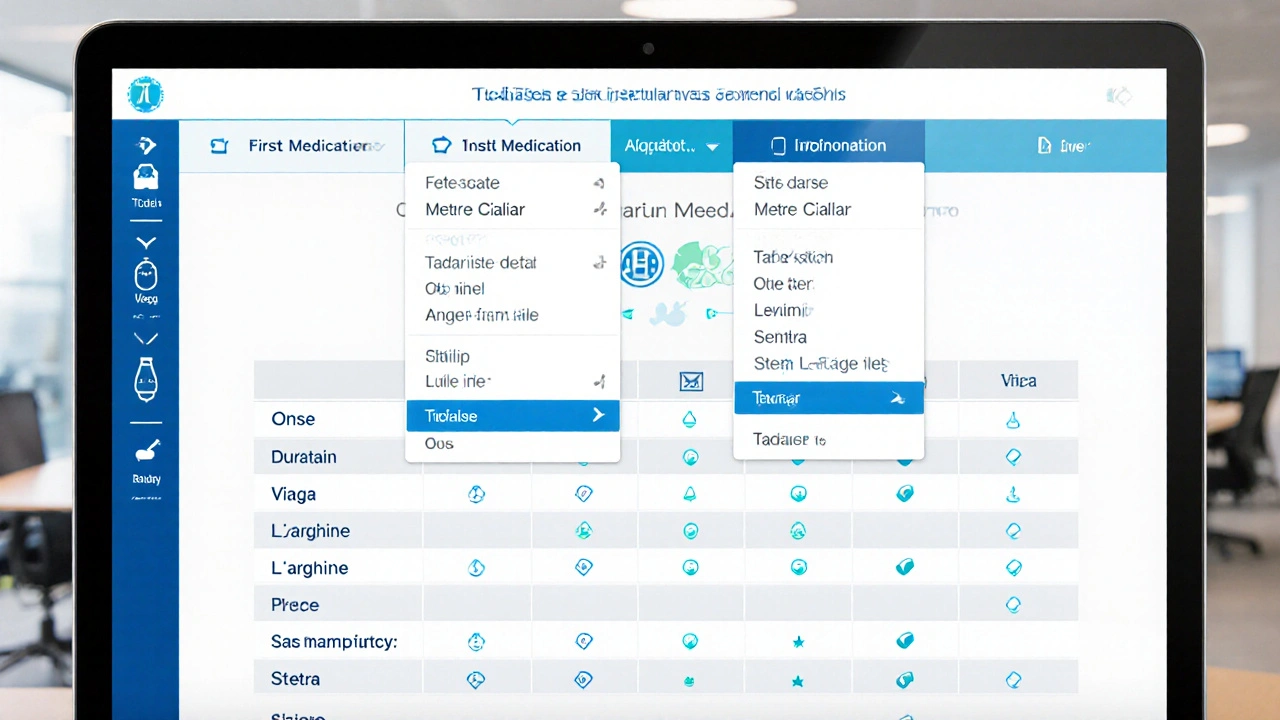This screenshot has height=720, width=1280.
Task: Click the circular app logo in the top-left corner
Action: pos(145,95)
